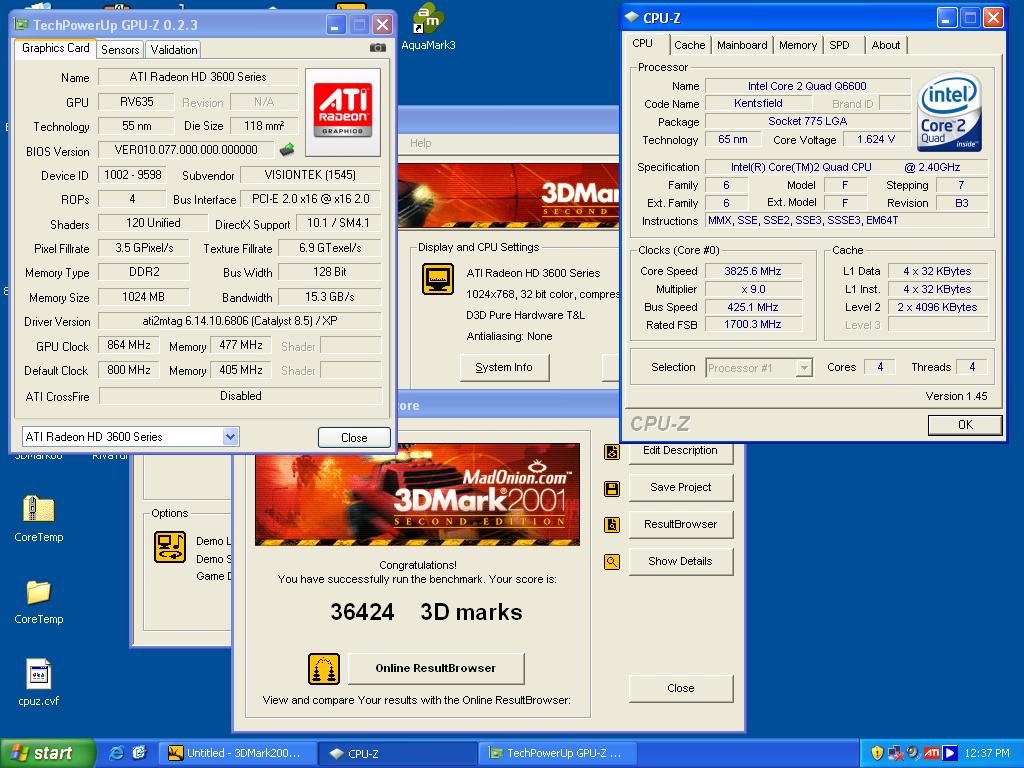This screenshot has width=1024, height=768.
Task: Click the Intel Core 2 Quad logo
Action: click(950, 112)
